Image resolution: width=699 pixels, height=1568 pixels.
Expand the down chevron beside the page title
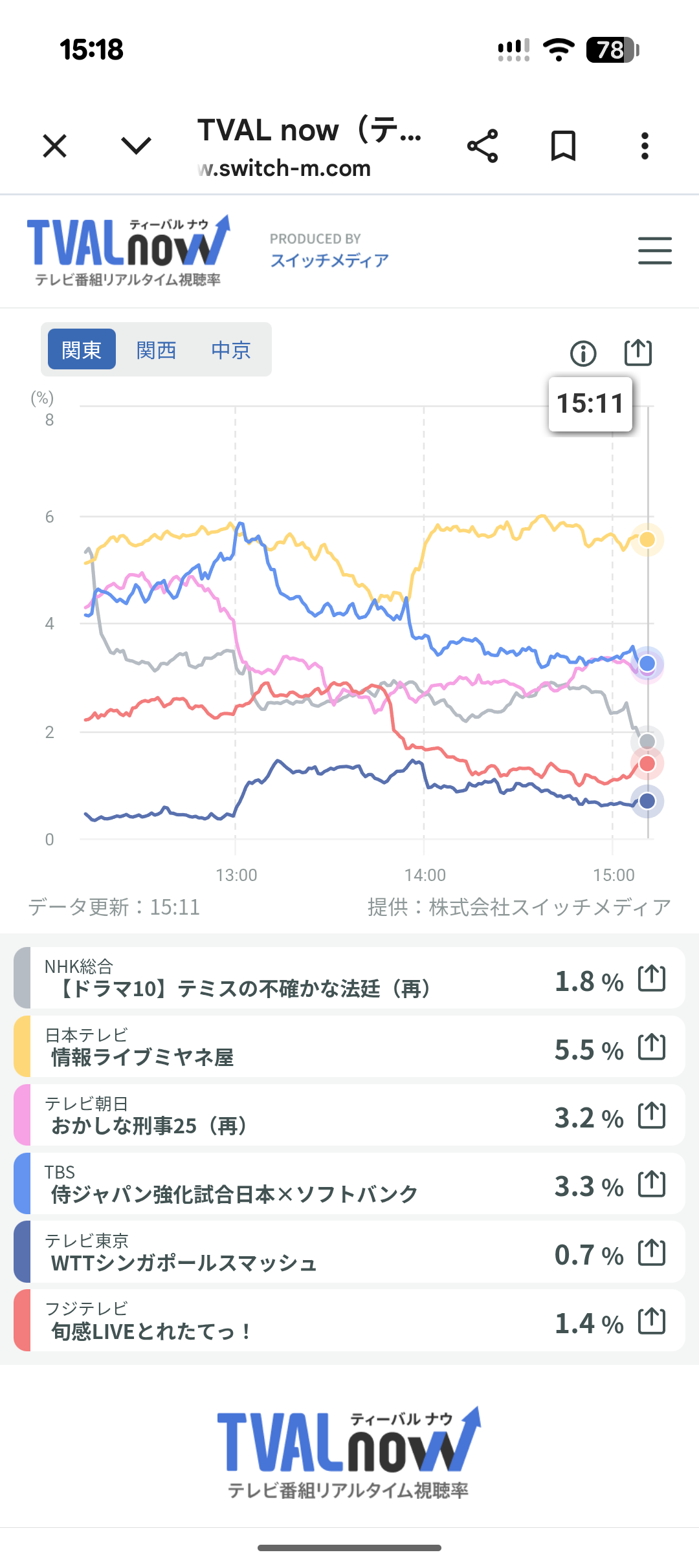pos(137,146)
